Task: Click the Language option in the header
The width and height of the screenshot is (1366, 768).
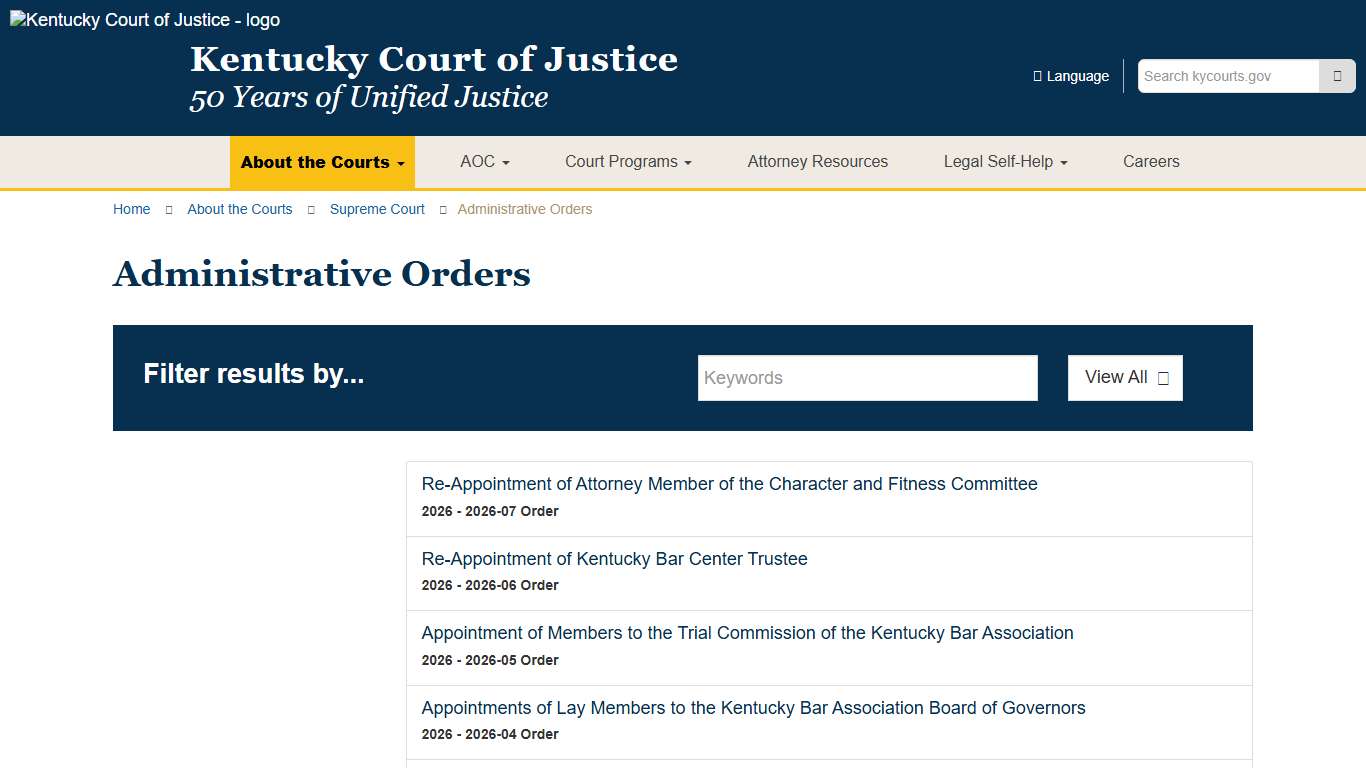Action: click(x=1077, y=75)
